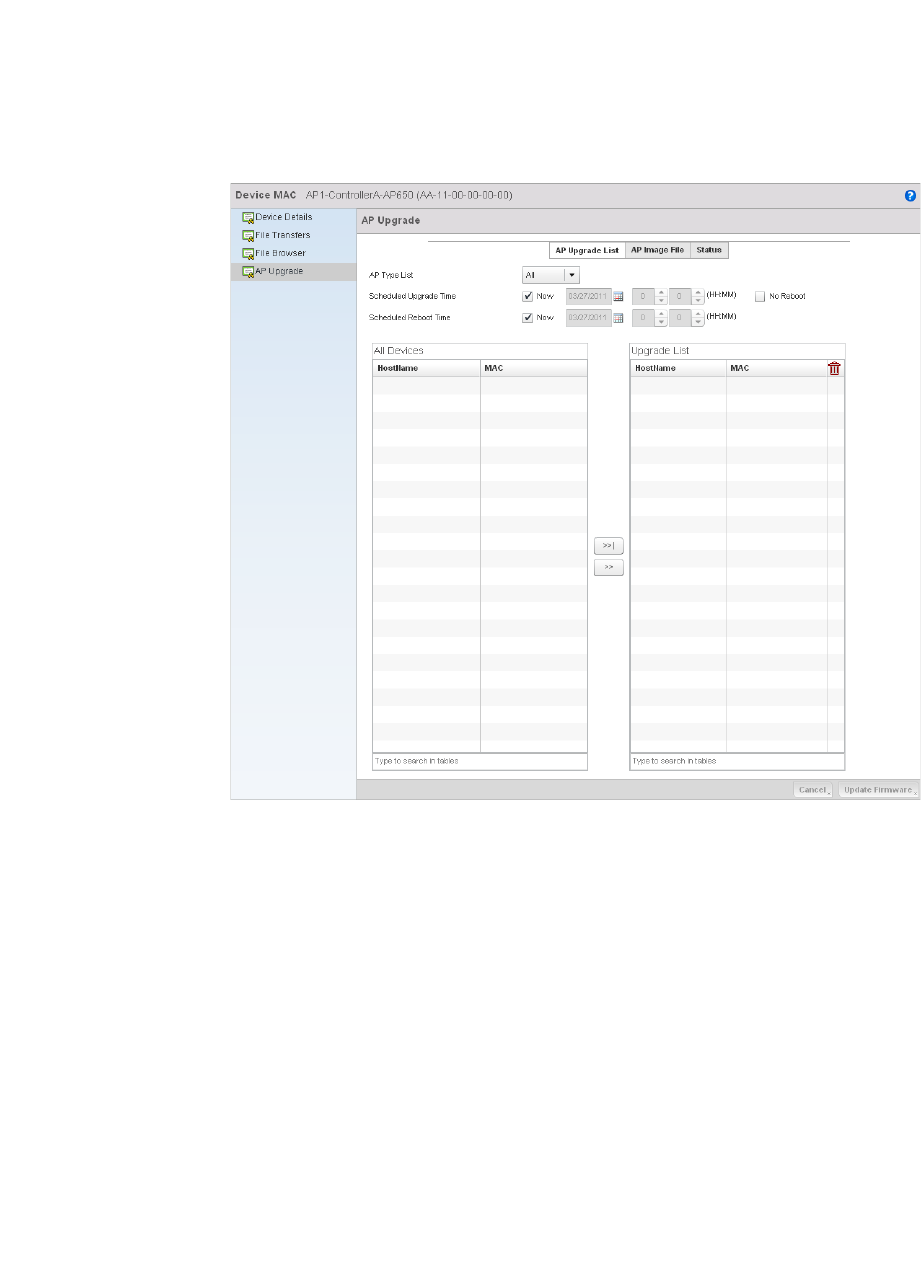
Task: Toggle Now checkbox for Scheduled Reboot Time
Action: click(527, 318)
